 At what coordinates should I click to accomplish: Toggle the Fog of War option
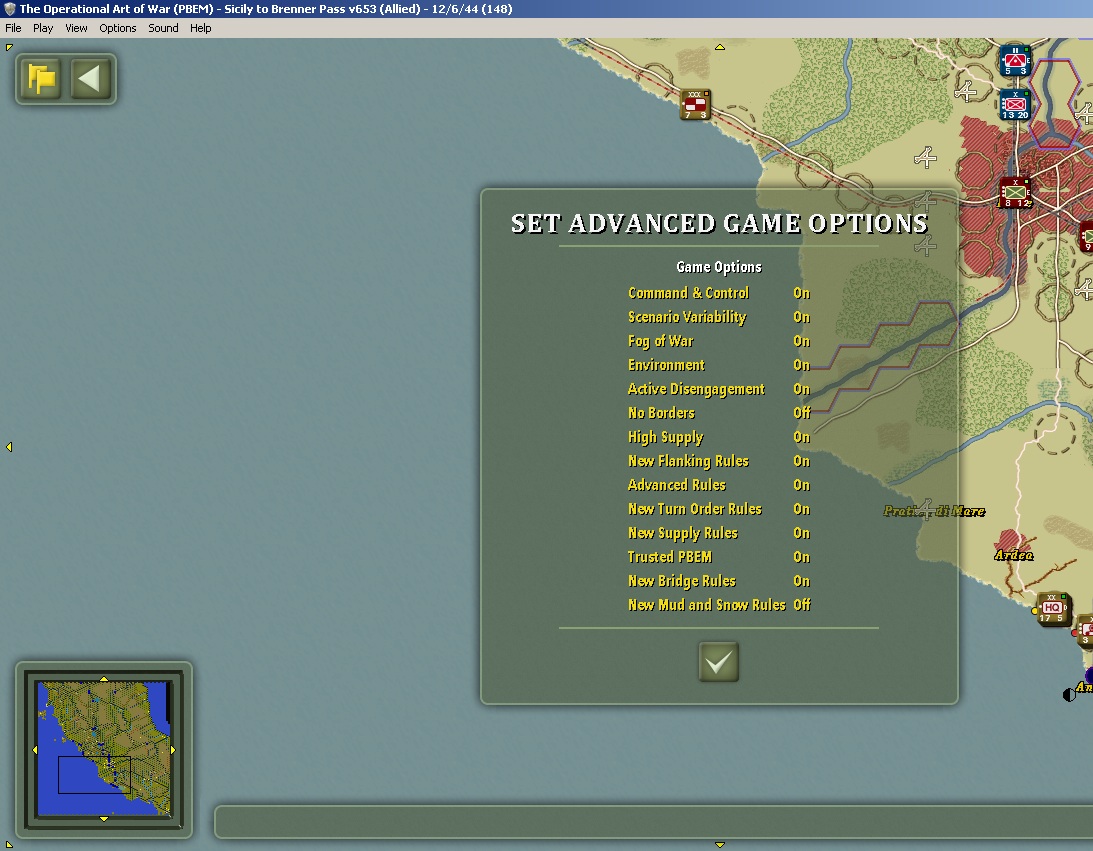pyautogui.click(x=719, y=341)
